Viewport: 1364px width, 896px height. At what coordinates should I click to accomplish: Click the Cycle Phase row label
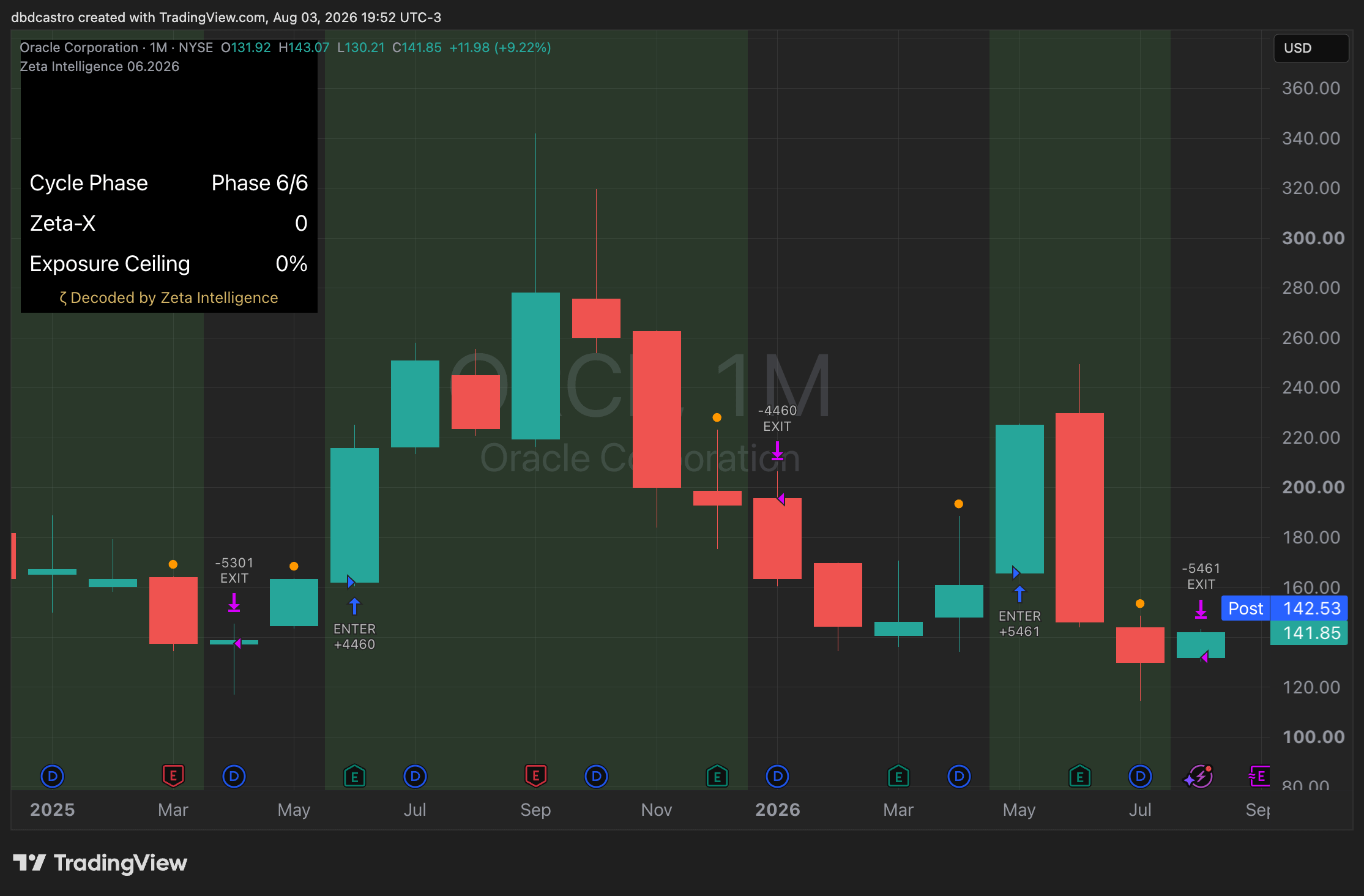pos(89,183)
